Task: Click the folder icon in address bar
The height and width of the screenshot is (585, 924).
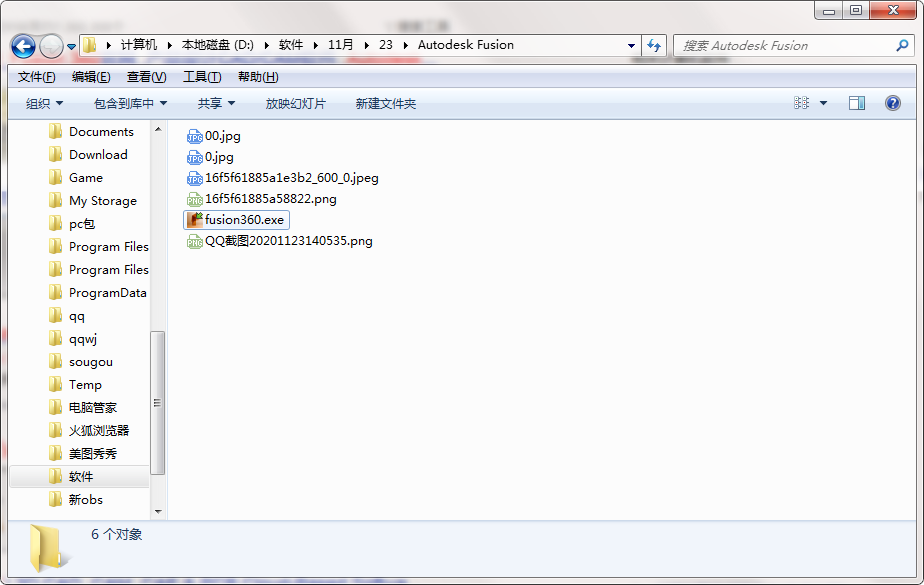Action: coord(90,45)
